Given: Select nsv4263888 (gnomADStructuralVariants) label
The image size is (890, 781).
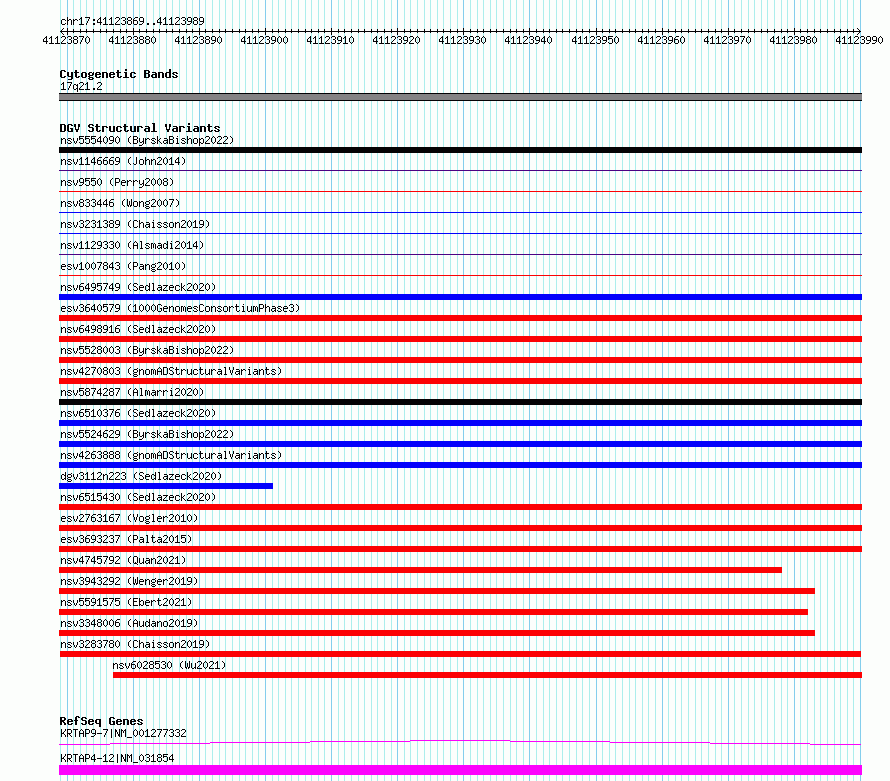Looking at the screenshot, I should 171,455.
